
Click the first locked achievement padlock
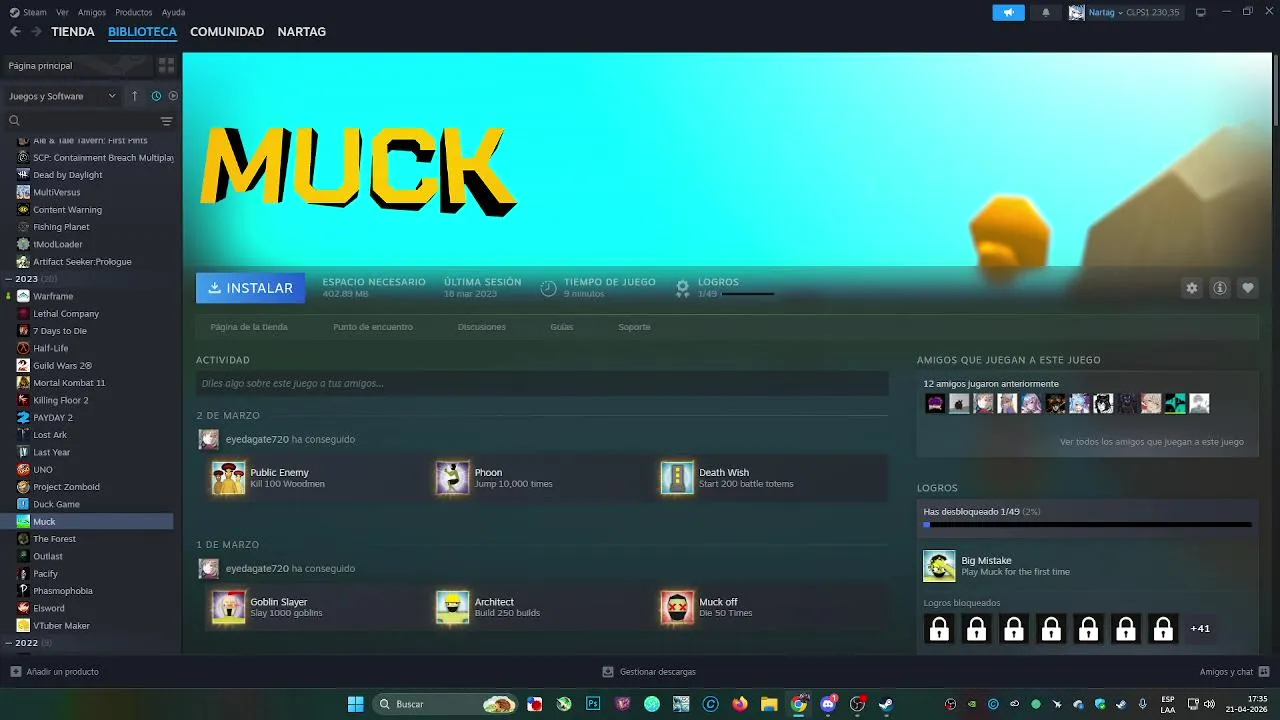point(939,629)
